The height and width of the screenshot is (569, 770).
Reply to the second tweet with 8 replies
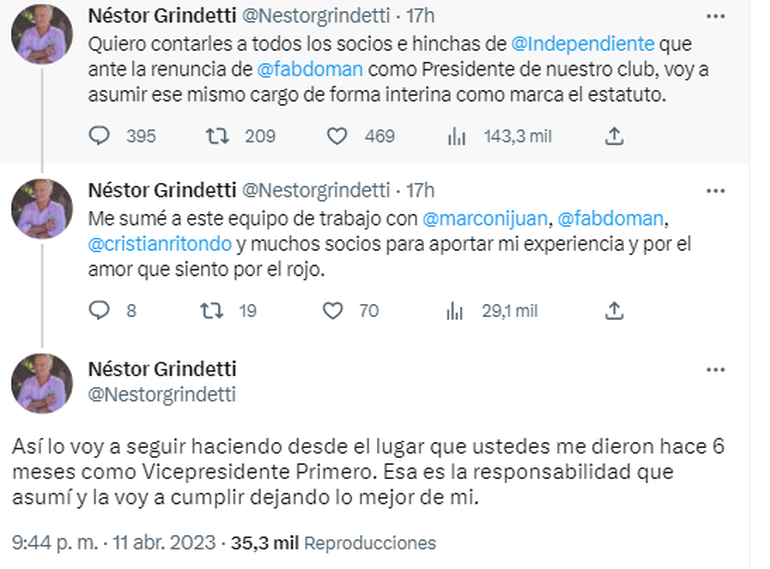pyautogui.click(x=99, y=311)
